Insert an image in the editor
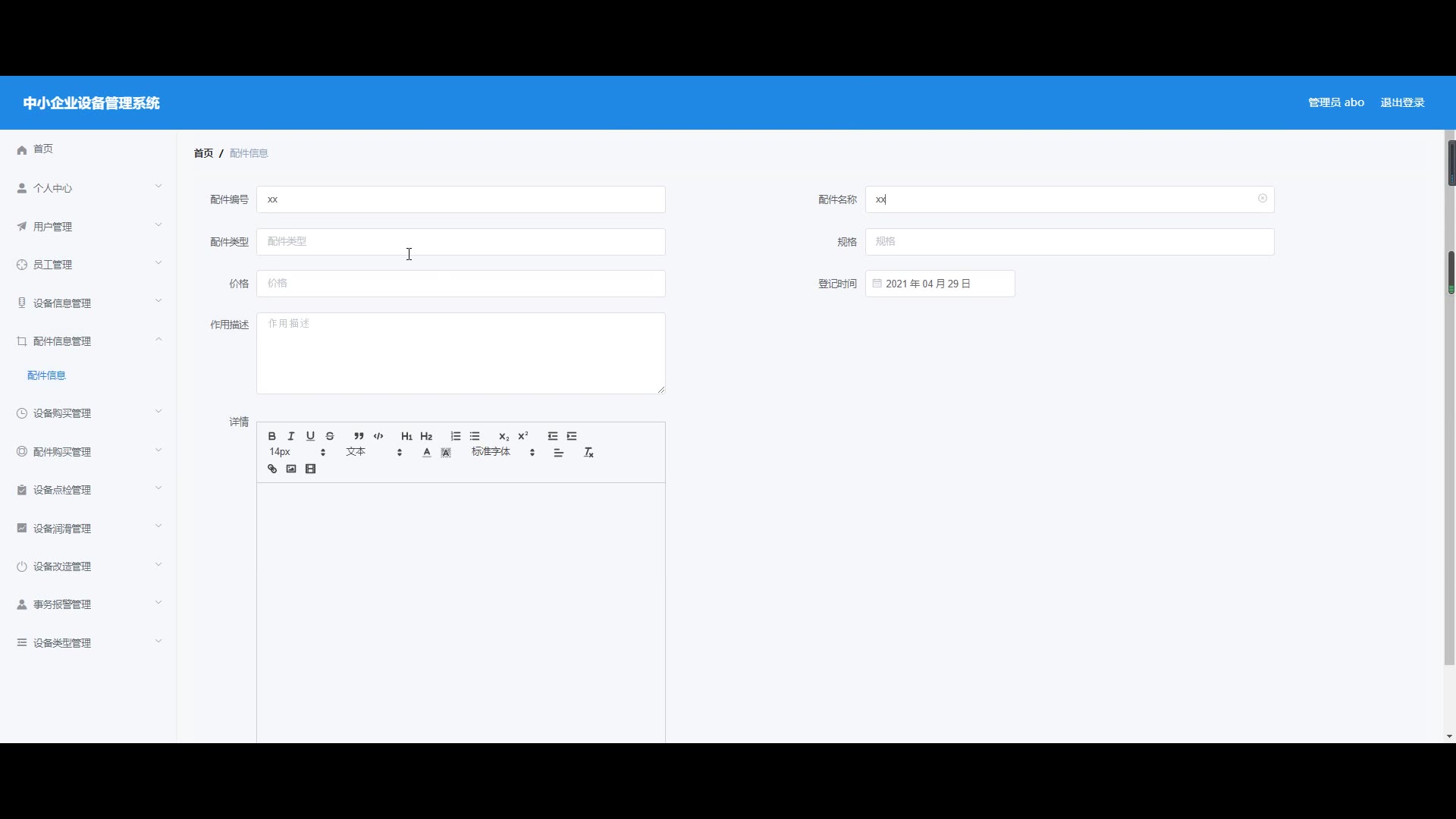This screenshot has height=819, width=1456. click(x=291, y=469)
